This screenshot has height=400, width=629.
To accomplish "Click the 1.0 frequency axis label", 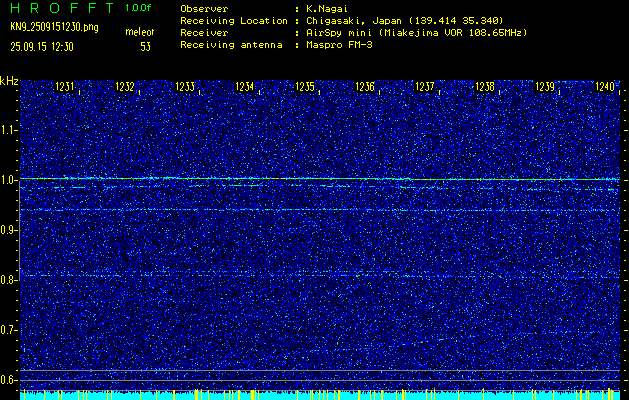I will click(x=9, y=180).
